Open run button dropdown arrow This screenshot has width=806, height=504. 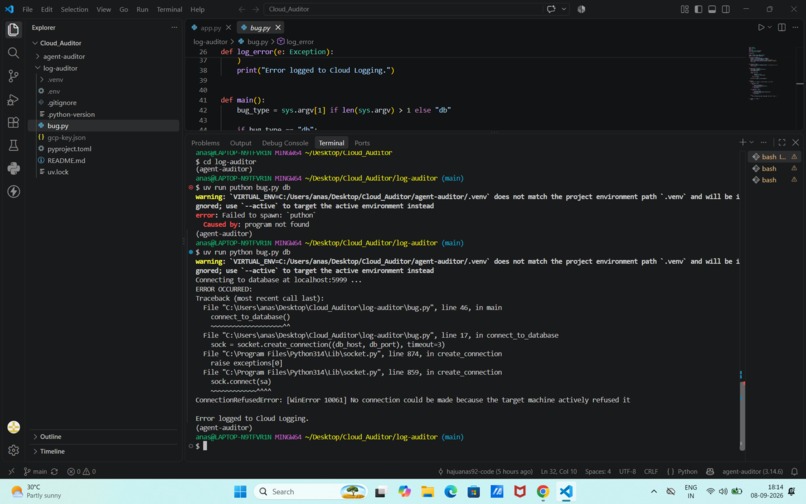[x=770, y=27]
